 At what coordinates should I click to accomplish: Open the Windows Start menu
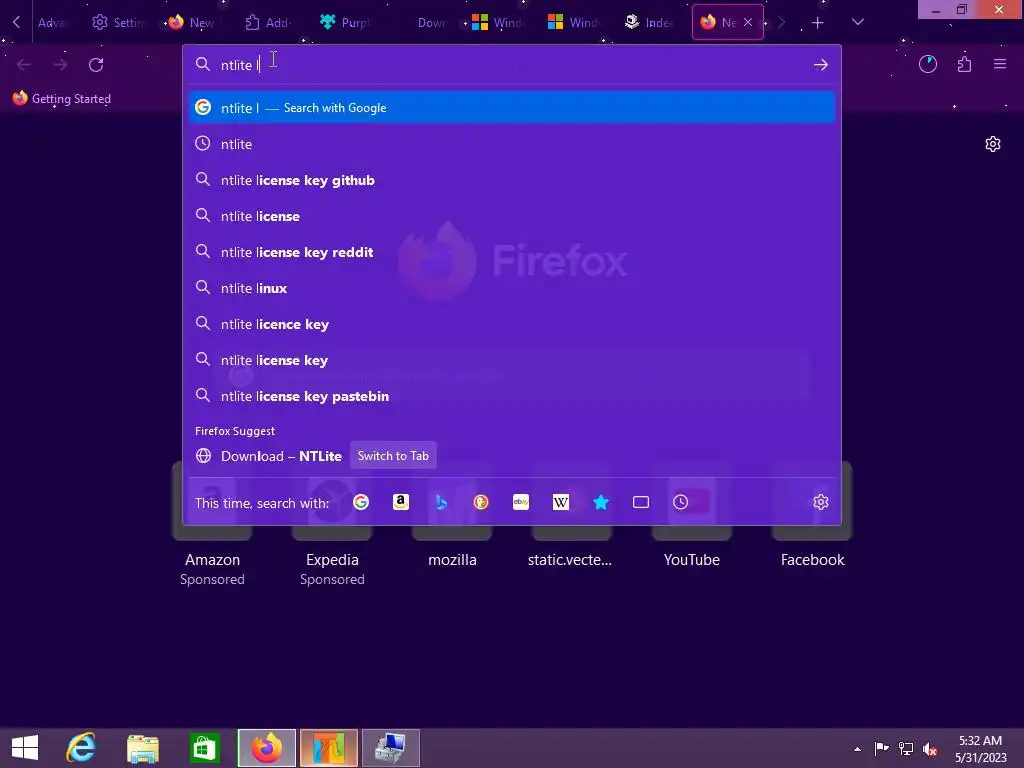(25, 748)
